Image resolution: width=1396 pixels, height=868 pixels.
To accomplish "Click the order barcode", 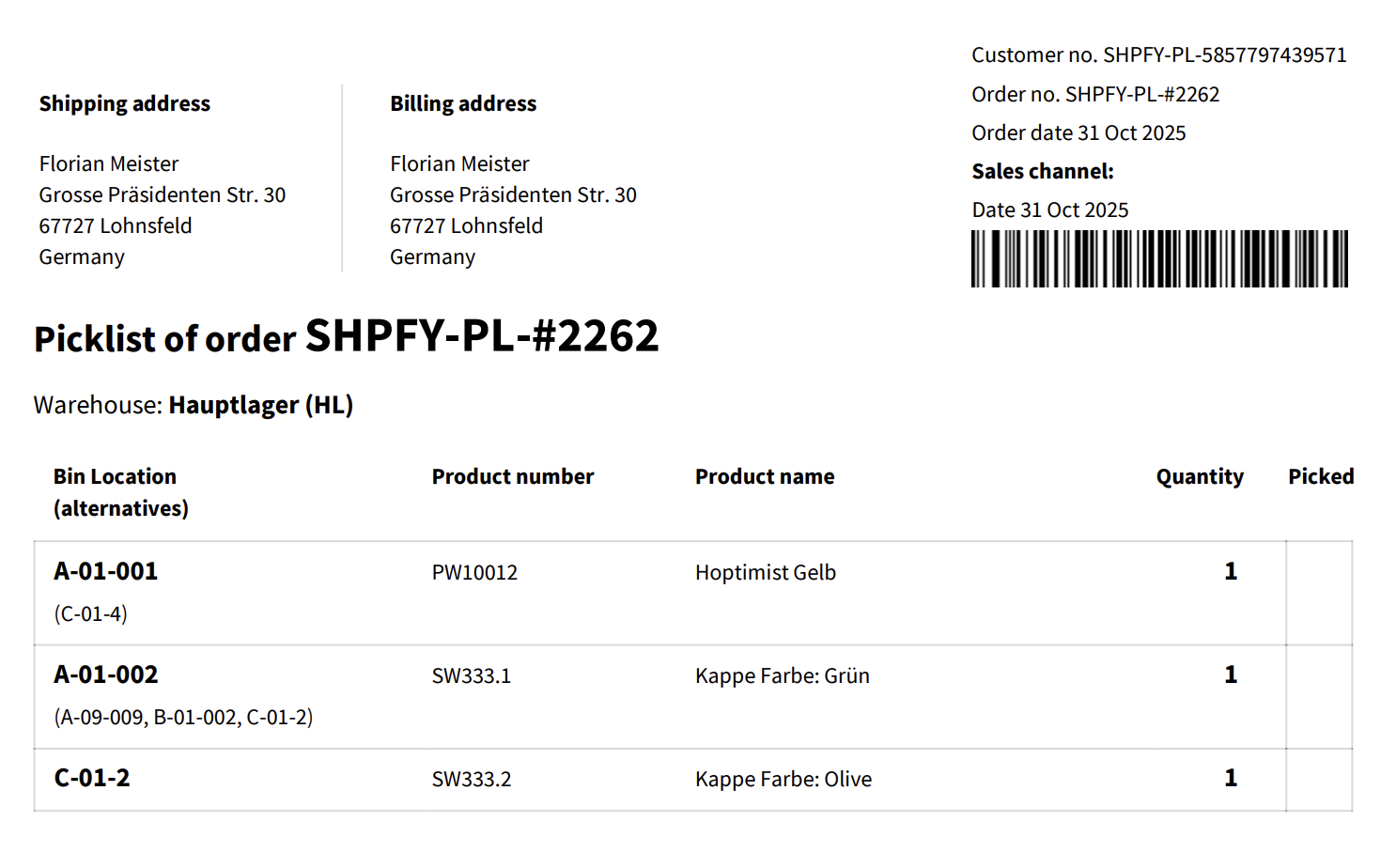I will click(1159, 258).
